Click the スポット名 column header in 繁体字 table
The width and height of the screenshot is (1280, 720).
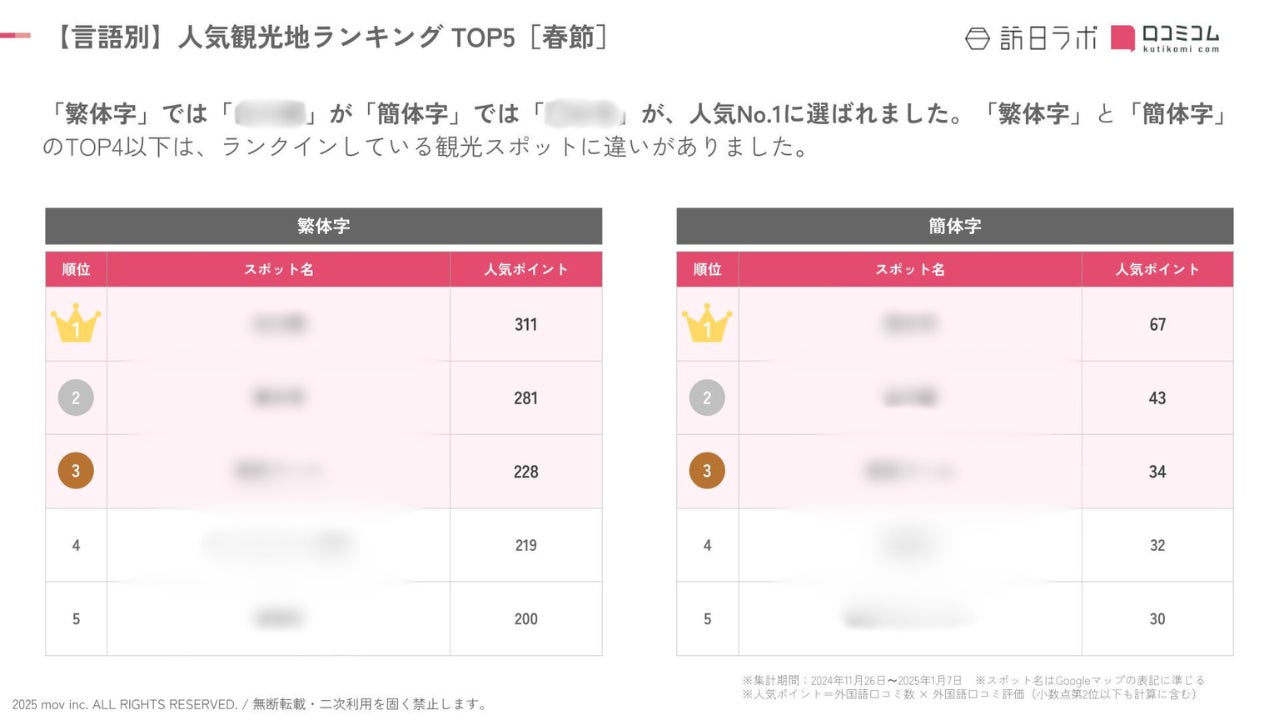pyautogui.click(x=279, y=269)
